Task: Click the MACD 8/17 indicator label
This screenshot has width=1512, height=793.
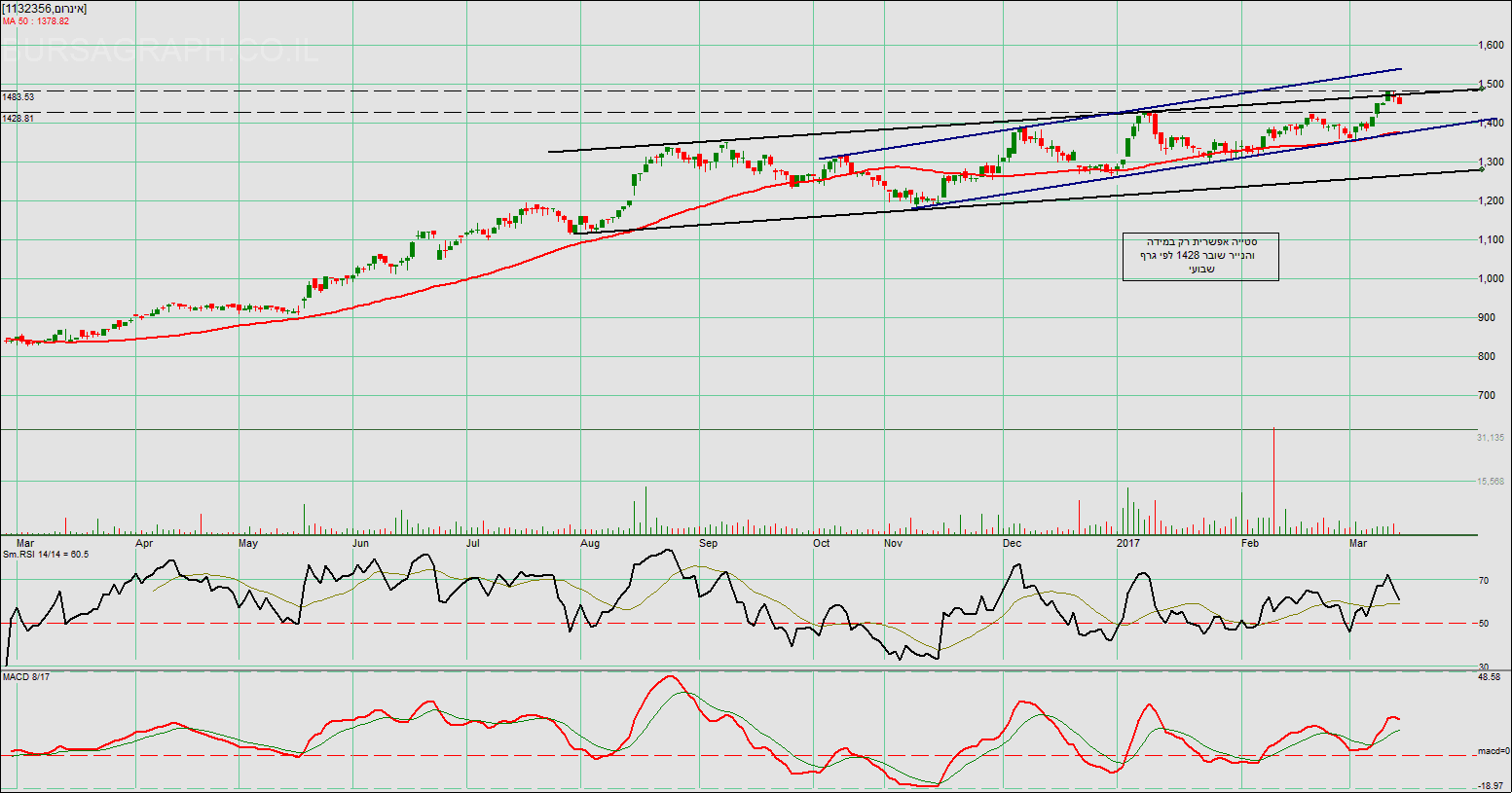Action: tap(26, 676)
